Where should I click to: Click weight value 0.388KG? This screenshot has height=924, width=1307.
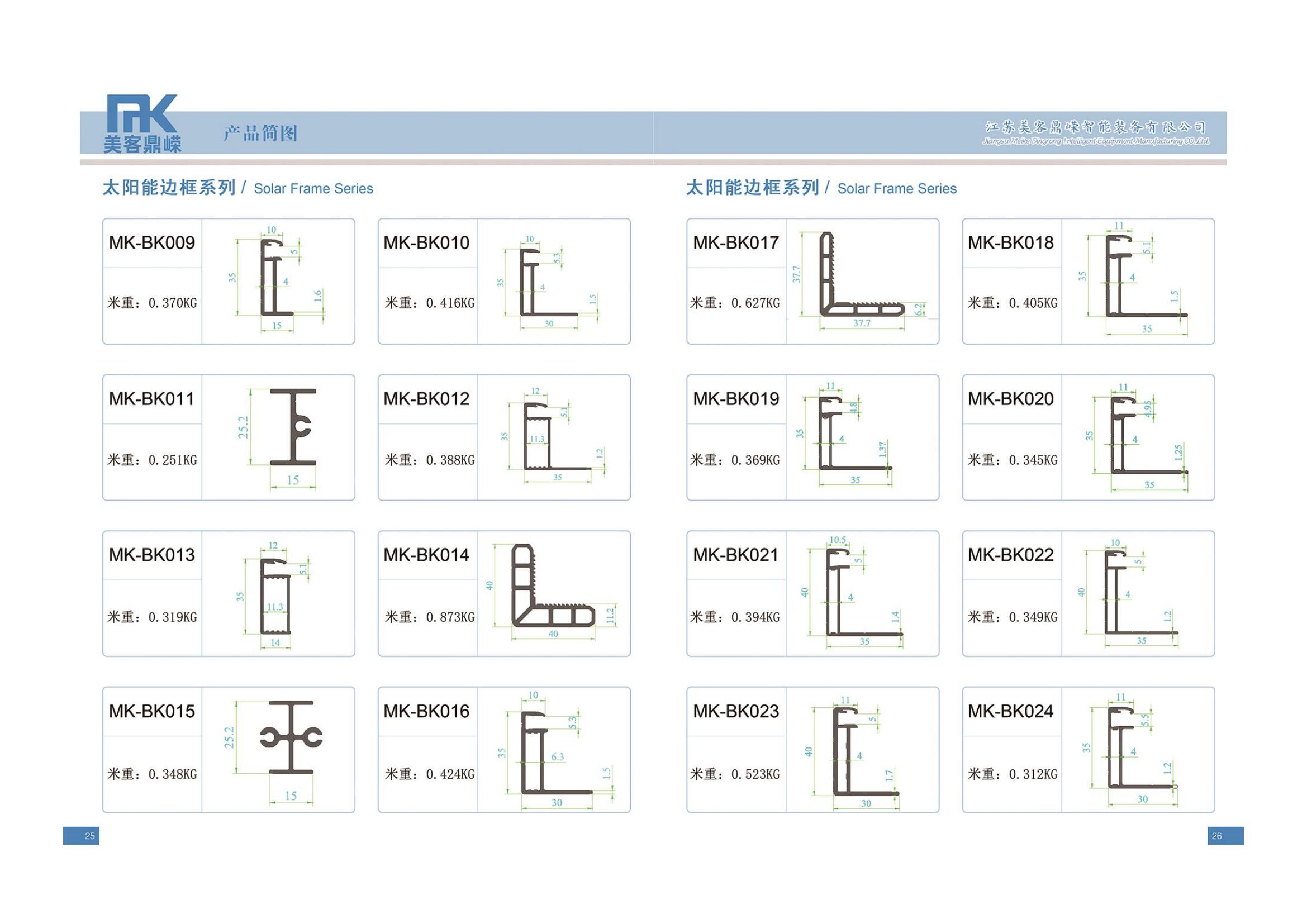tap(450, 460)
